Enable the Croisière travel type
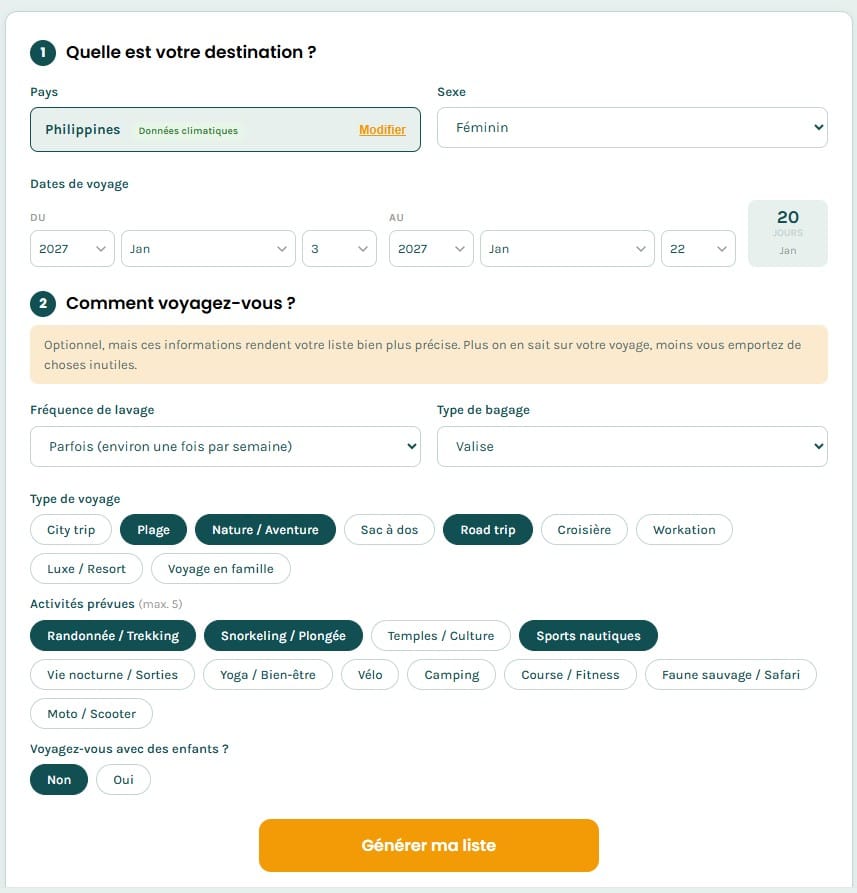Image resolution: width=857 pixels, height=893 pixels. click(584, 529)
